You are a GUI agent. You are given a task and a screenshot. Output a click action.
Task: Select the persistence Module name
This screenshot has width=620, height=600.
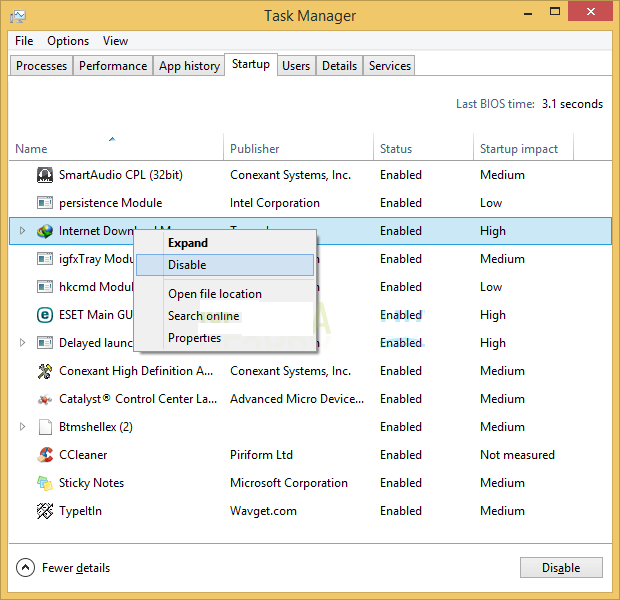(111, 203)
